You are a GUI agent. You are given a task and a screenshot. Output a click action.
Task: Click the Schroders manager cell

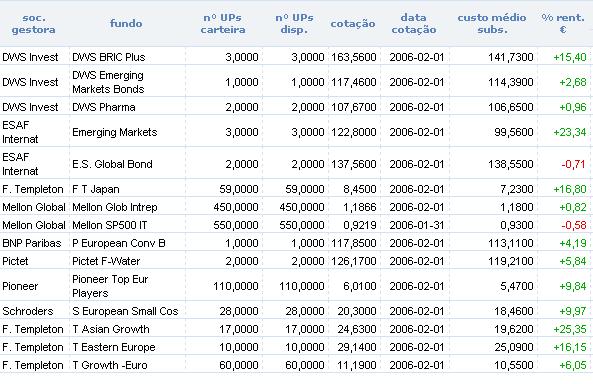tap(28, 311)
